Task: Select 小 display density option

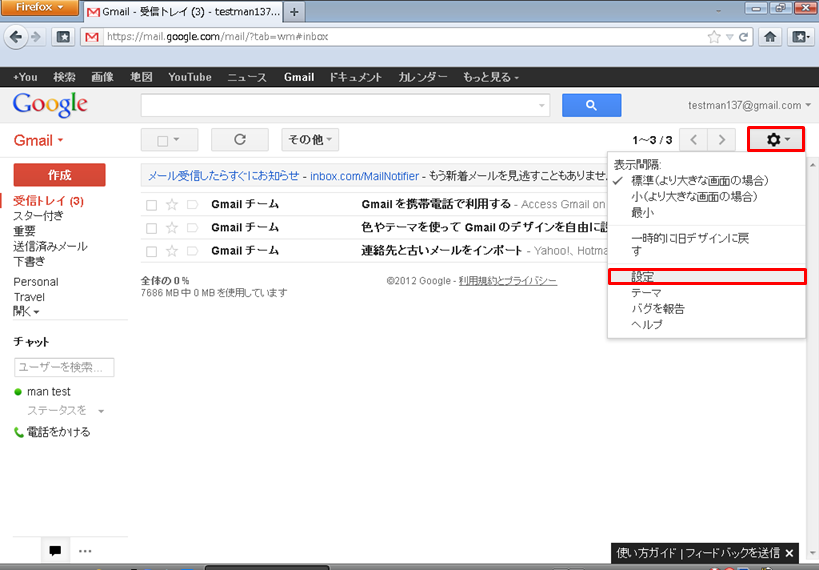Action: pyautogui.click(x=694, y=196)
